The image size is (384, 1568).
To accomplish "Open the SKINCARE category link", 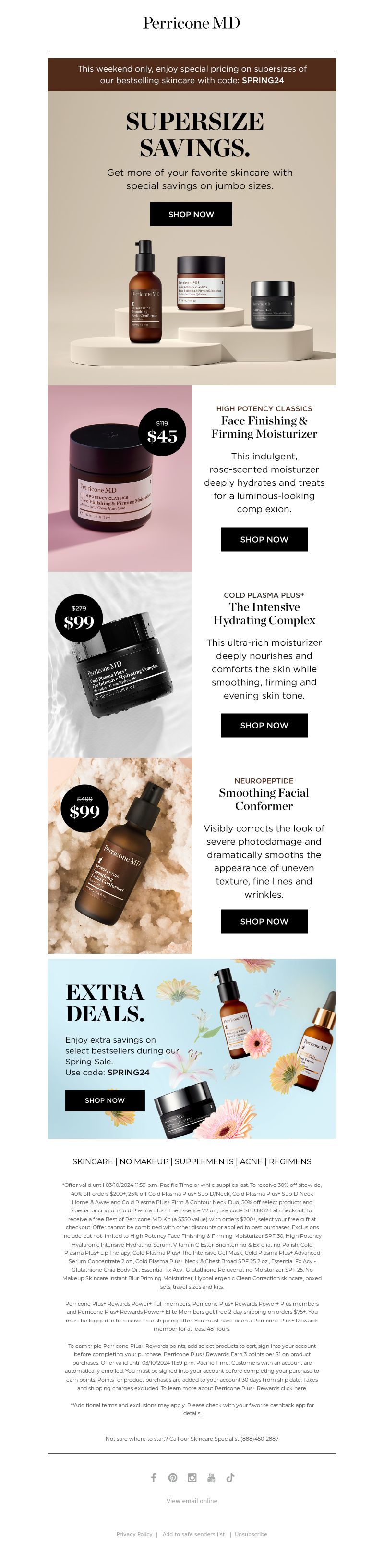I will pos(92,1161).
